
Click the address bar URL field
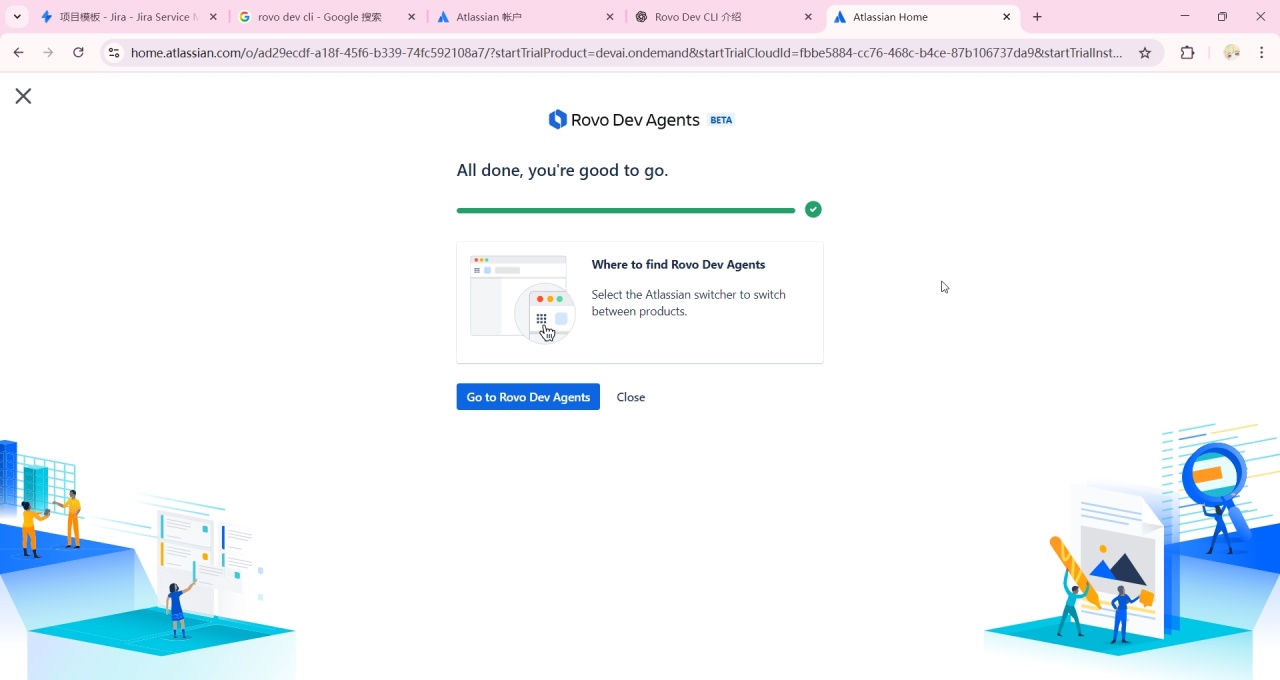pos(627,53)
